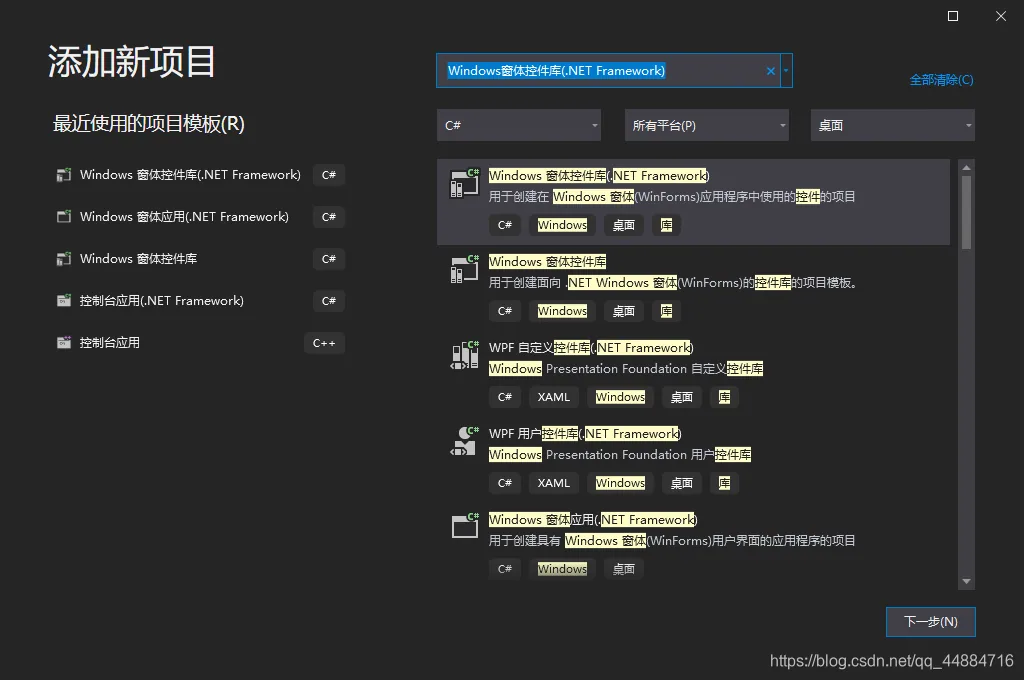This screenshot has height=680, width=1024.
Task: Select WPF 自定义控件库(.NET Framework) result
Action: pos(591,348)
